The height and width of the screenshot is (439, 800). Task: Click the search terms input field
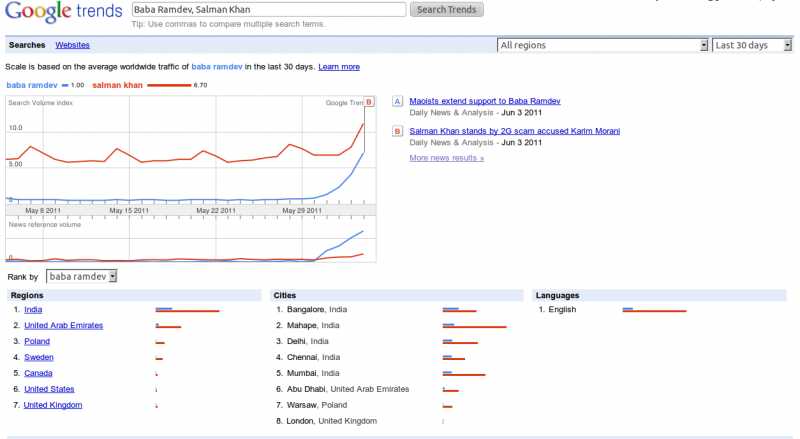(268, 9)
